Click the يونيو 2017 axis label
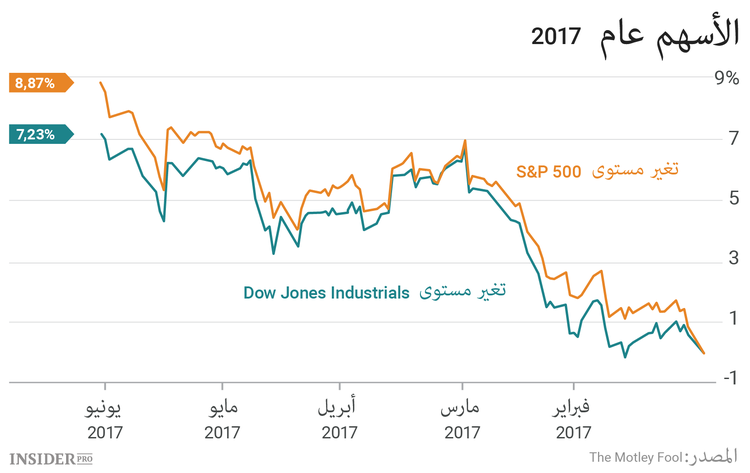Image resolution: width=750 pixels, height=473 pixels. point(104,420)
